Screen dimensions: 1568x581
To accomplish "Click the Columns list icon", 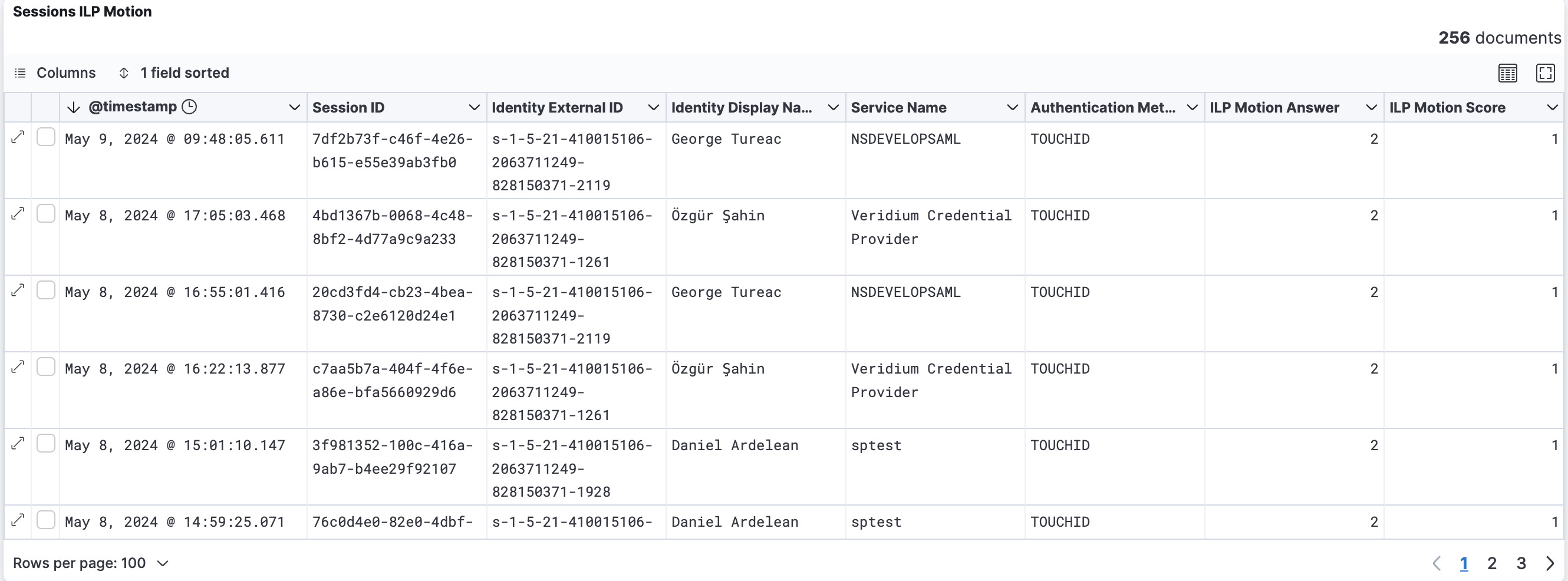I will [x=20, y=72].
